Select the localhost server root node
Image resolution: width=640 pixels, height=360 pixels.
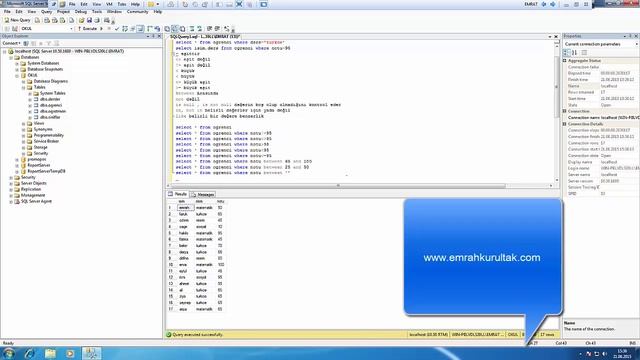point(69,51)
